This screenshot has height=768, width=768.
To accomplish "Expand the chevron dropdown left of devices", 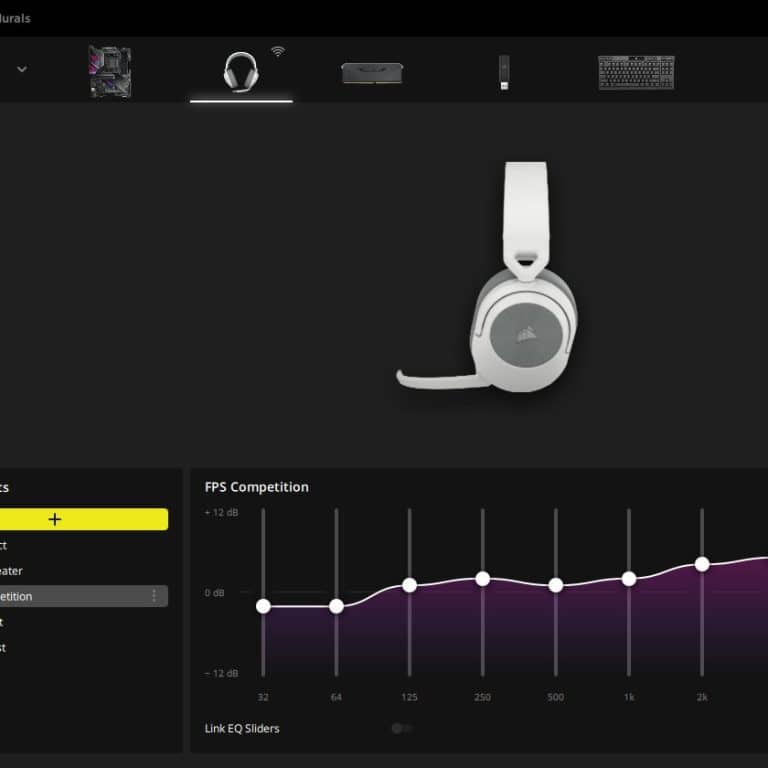I will (x=22, y=69).
